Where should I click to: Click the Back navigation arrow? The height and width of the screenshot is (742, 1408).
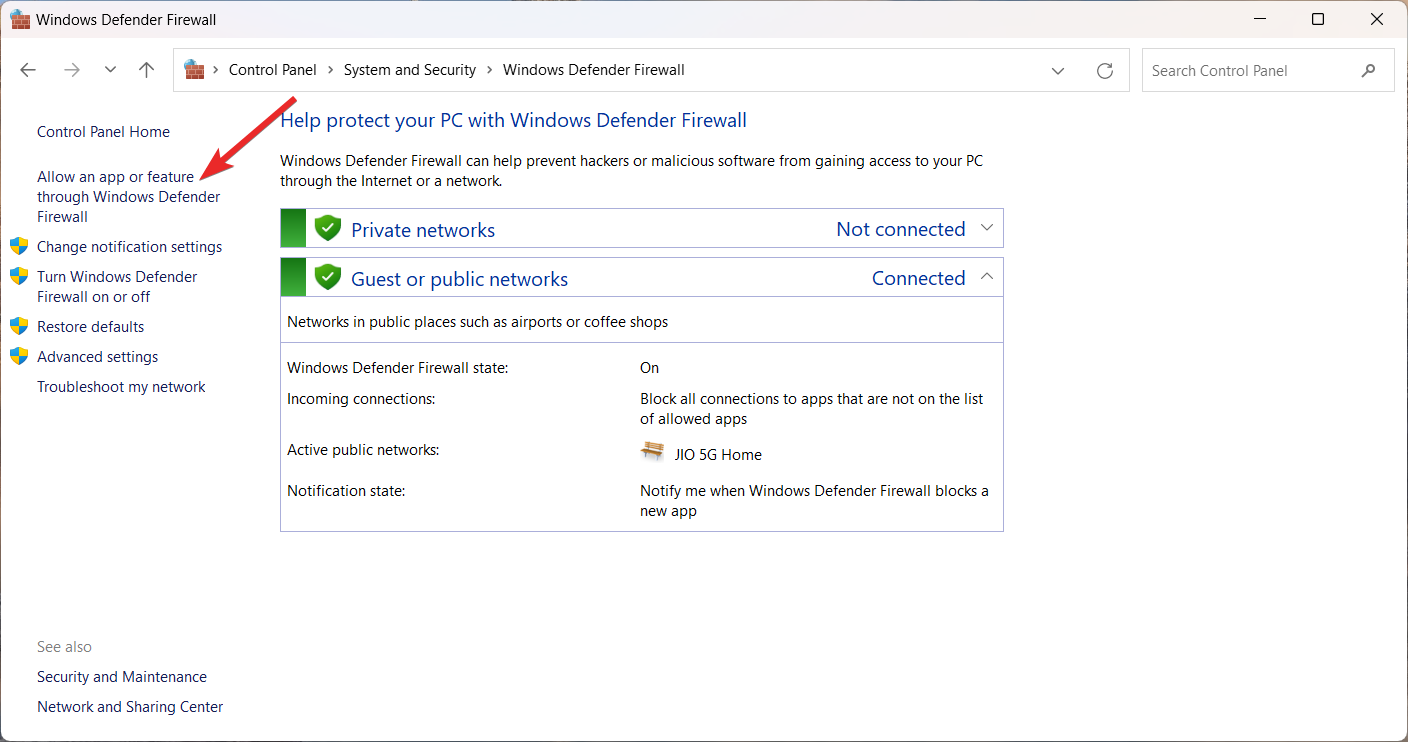pyautogui.click(x=28, y=70)
